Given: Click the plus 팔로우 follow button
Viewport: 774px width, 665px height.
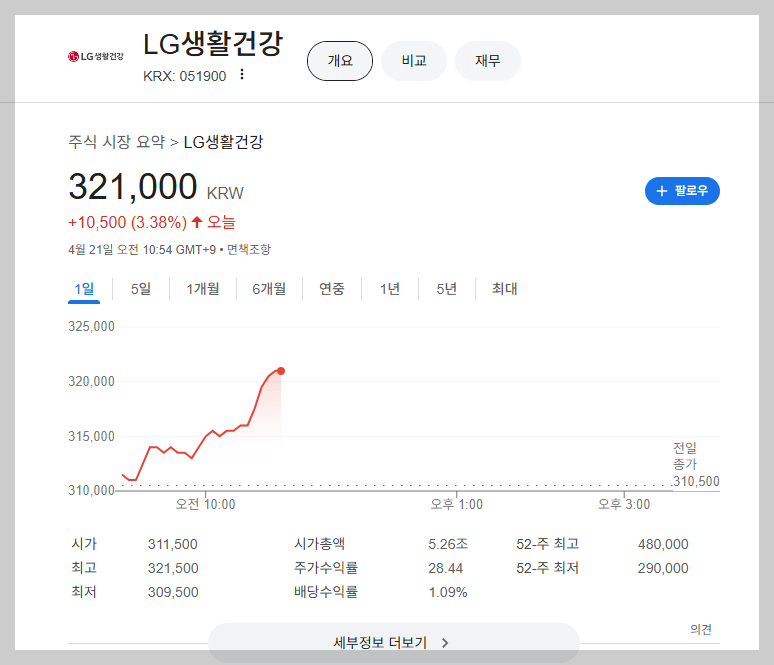Looking at the screenshot, I should pos(682,191).
